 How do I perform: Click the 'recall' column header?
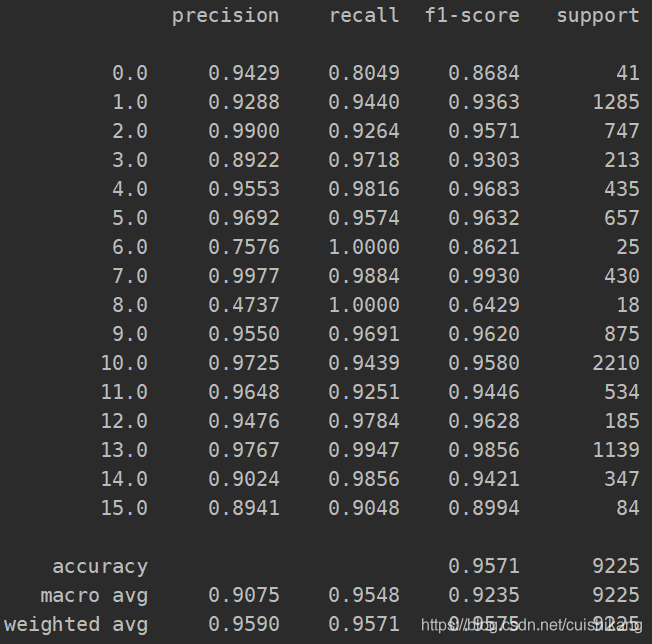point(364,15)
